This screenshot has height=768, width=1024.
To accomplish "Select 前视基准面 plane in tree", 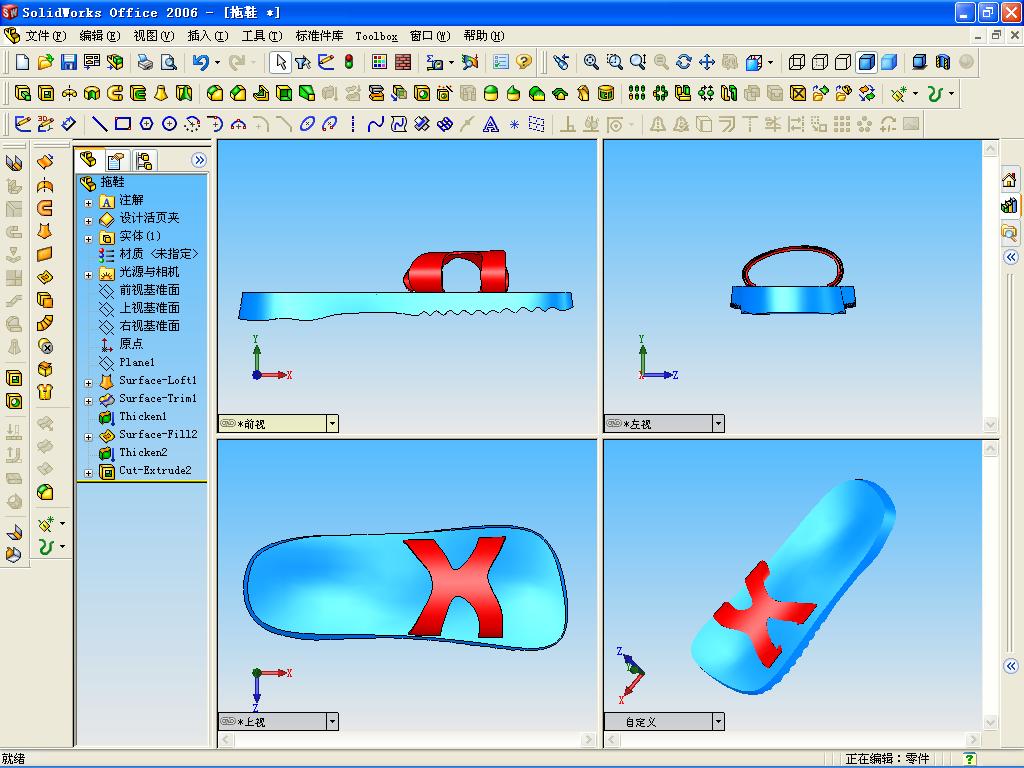I will 149,290.
